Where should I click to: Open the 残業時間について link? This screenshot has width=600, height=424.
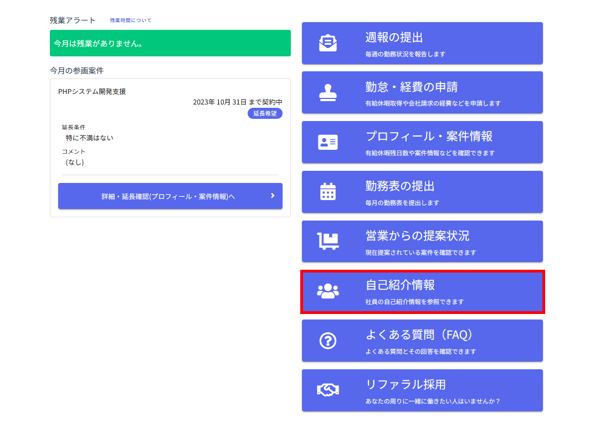tap(131, 20)
